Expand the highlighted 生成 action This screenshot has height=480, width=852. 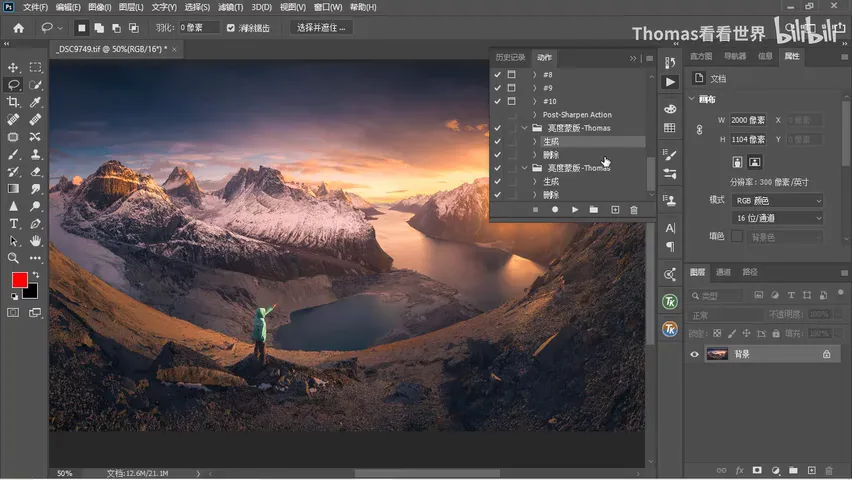pyautogui.click(x=534, y=141)
